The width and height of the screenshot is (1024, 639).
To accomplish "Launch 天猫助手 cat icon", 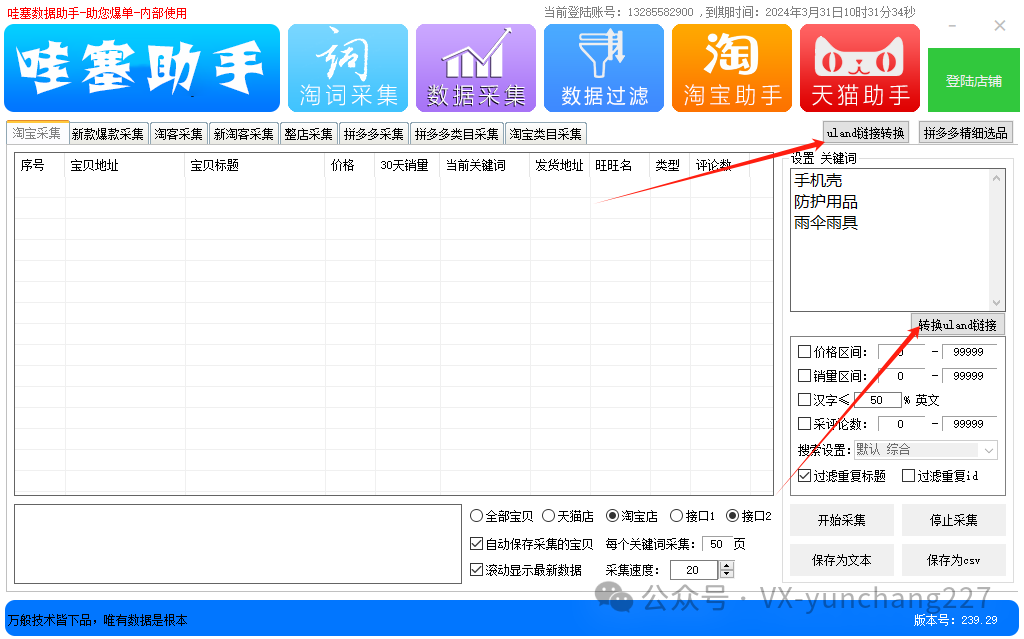I will point(859,67).
